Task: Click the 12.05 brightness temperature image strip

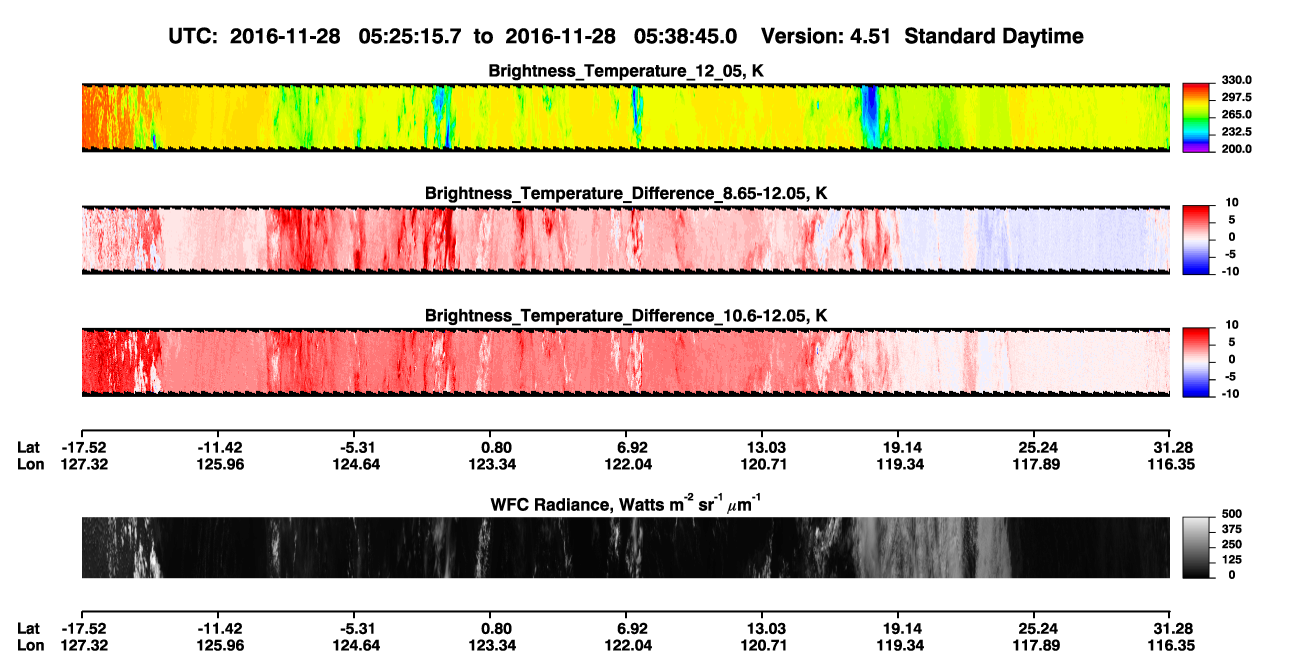Action: coord(625,117)
